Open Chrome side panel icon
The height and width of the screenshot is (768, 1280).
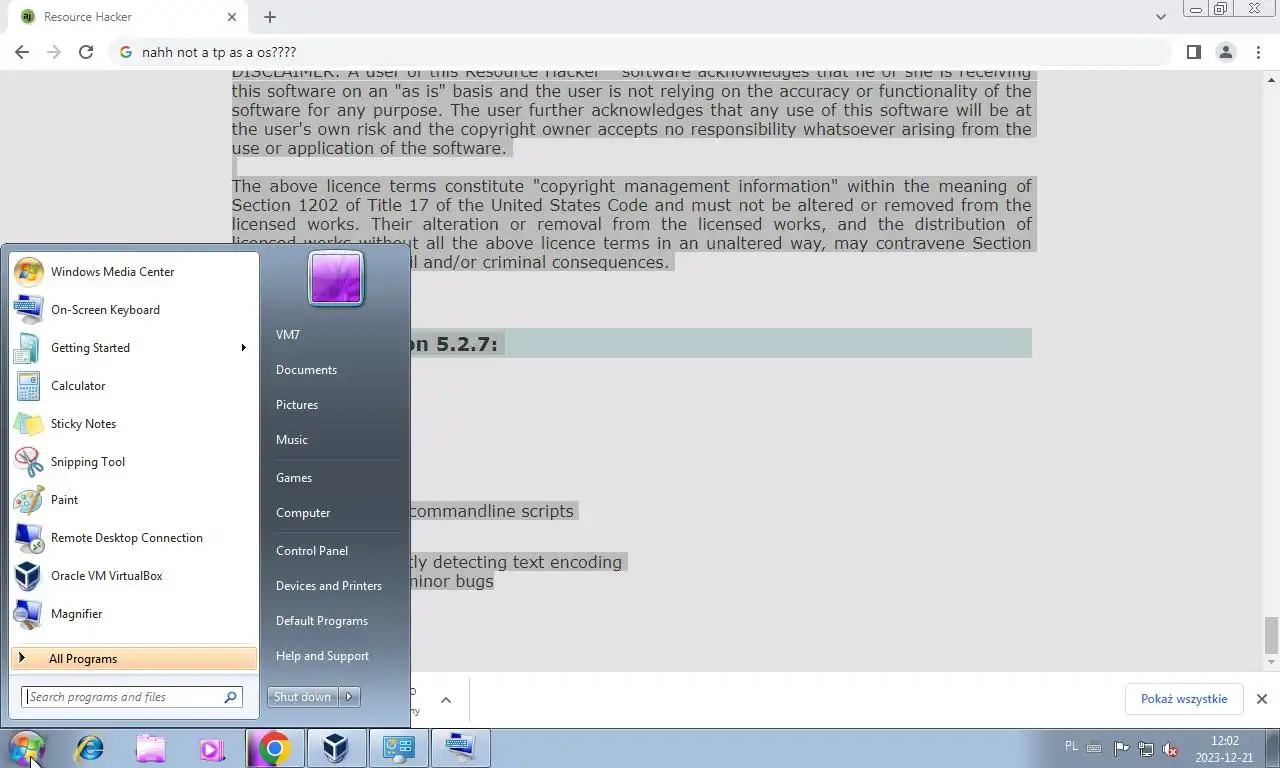point(1194,52)
